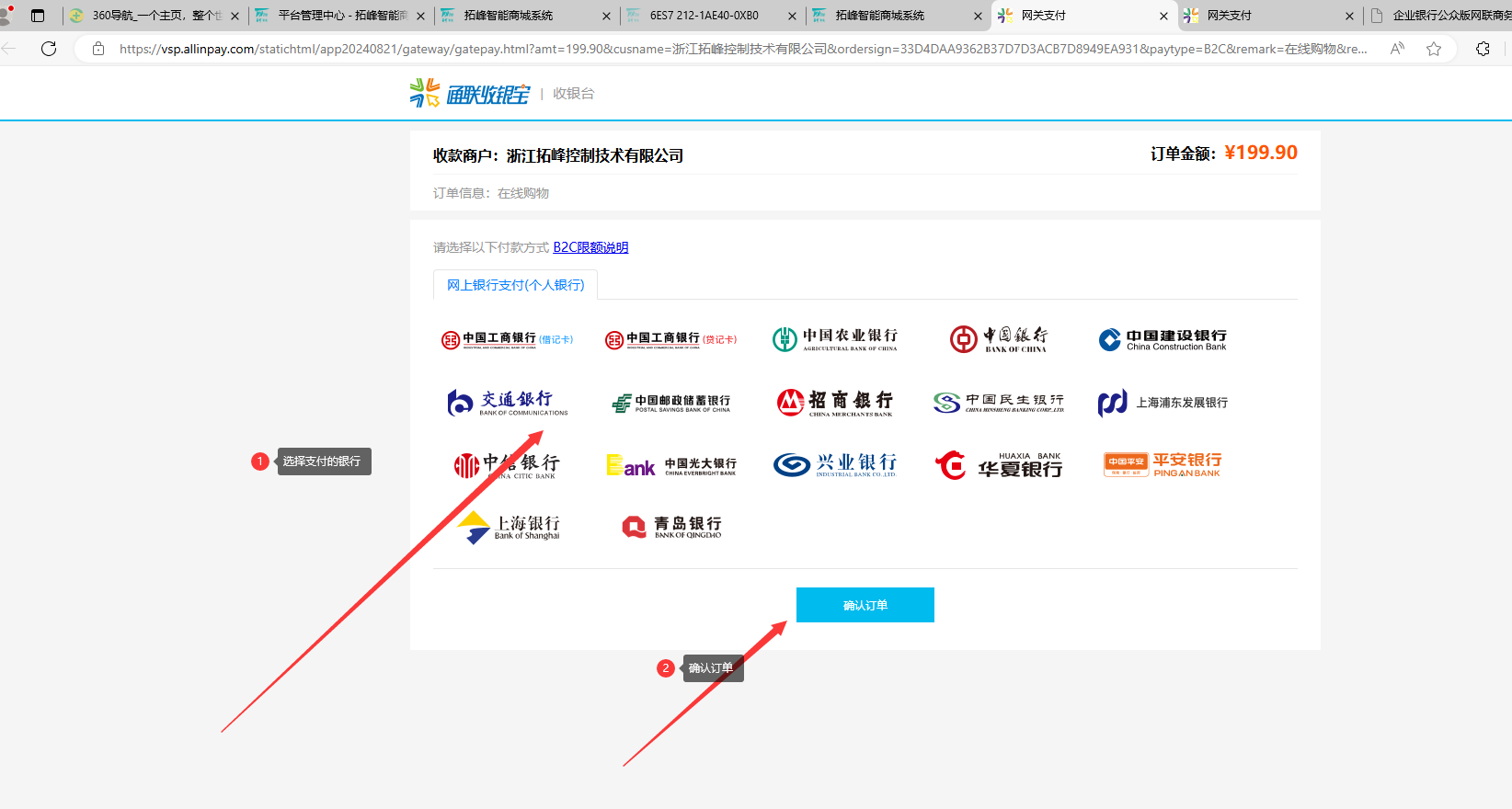Close the 6ES7 212-1AE40-0XB0 tab
1512x809 pixels.
793,16
